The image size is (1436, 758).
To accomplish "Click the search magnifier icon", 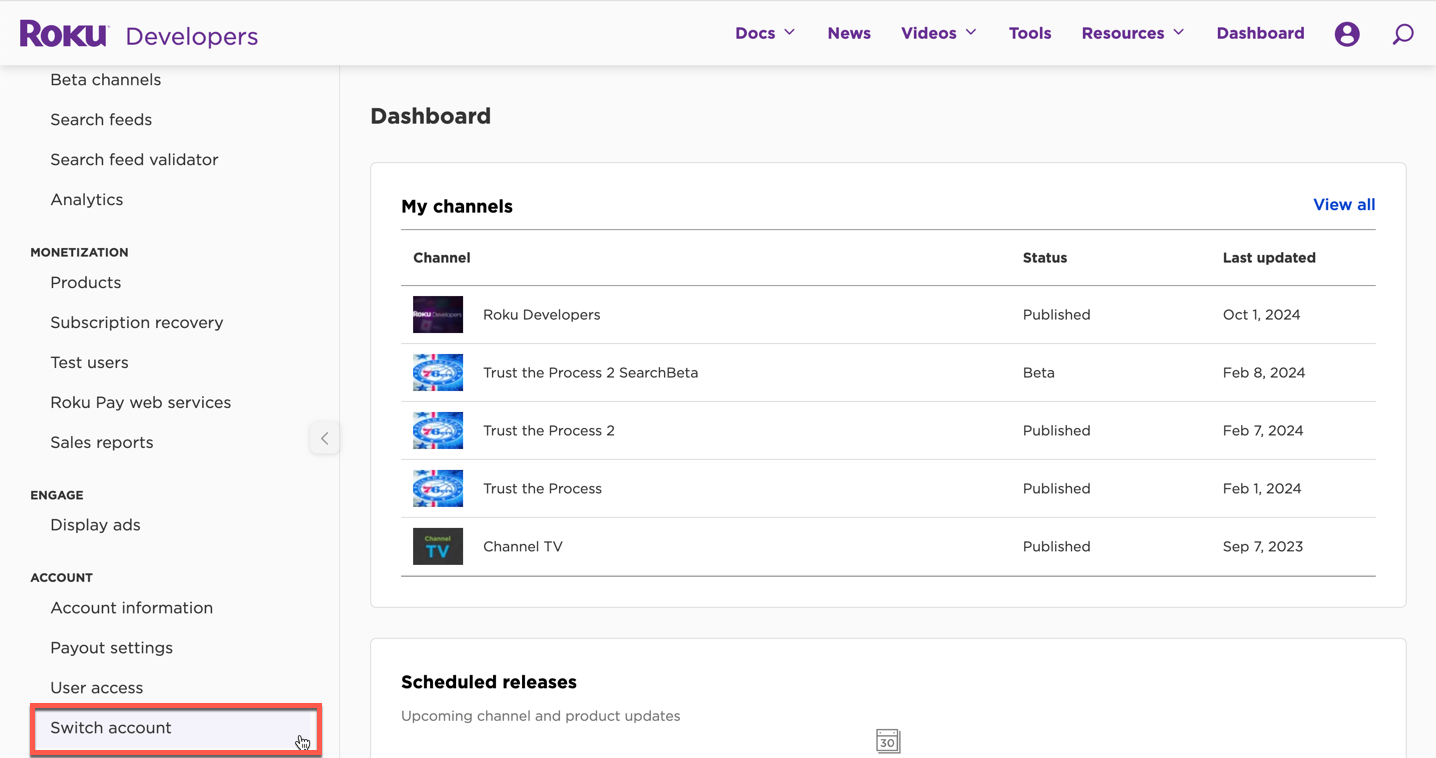I will click(x=1403, y=34).
